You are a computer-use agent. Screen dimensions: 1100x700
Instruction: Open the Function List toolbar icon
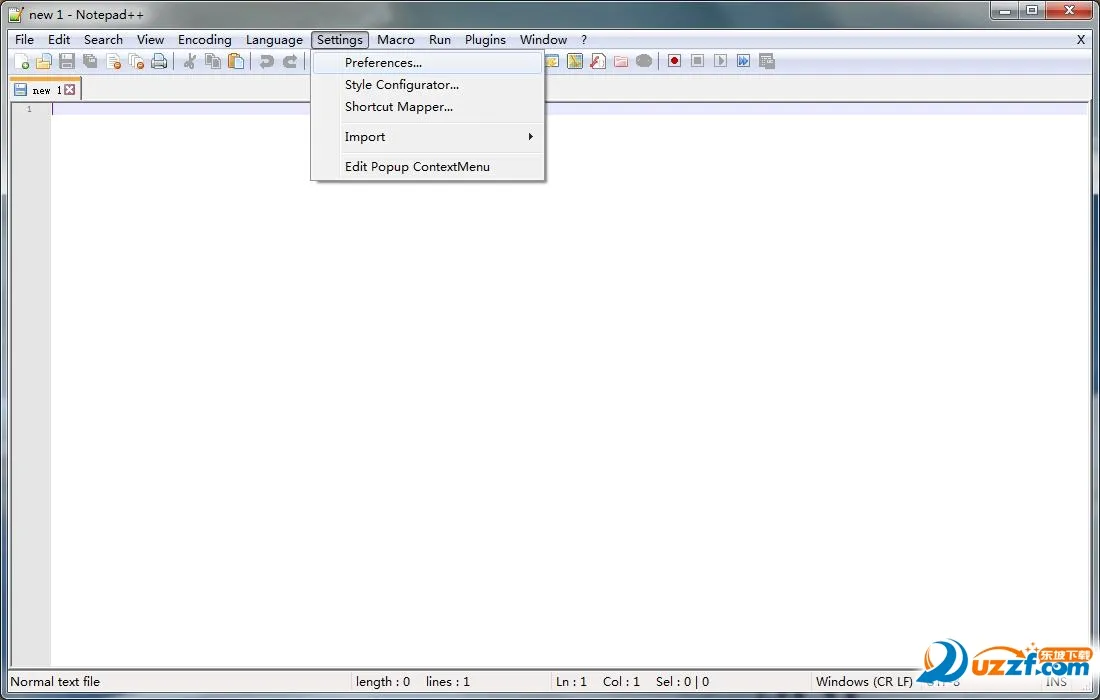[x=598, y=62]
